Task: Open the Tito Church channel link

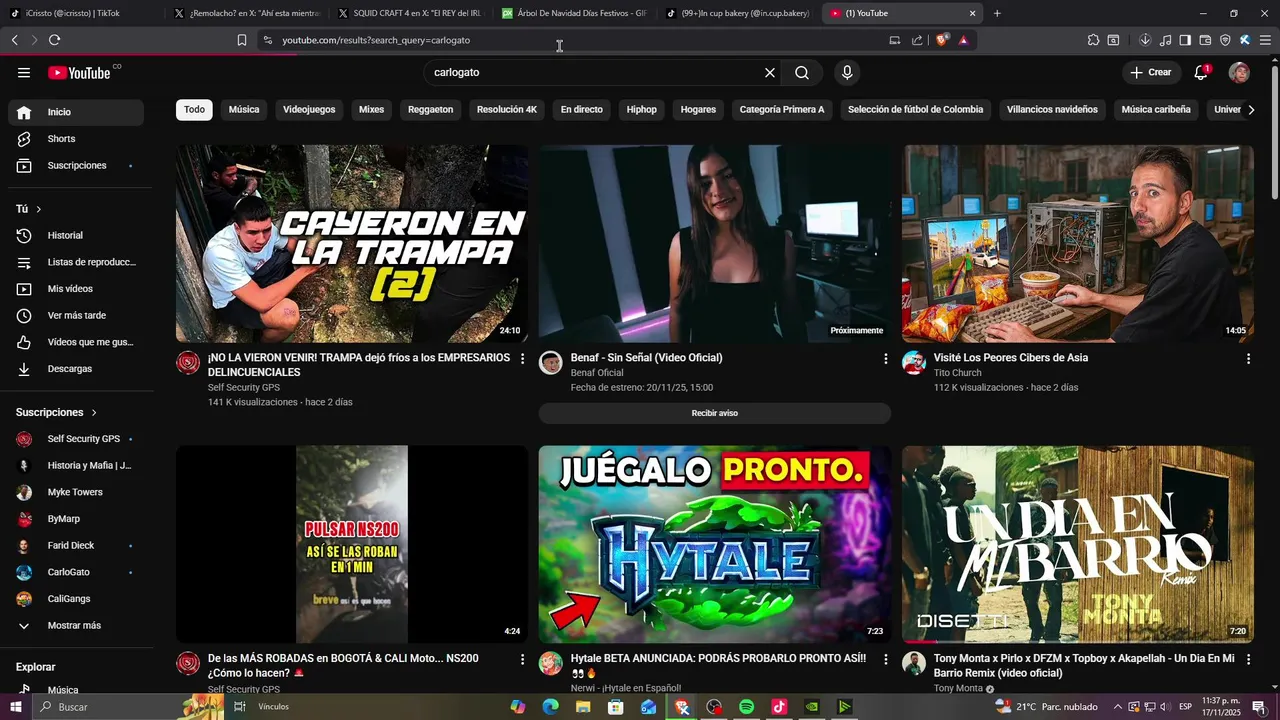Action: 957,373
